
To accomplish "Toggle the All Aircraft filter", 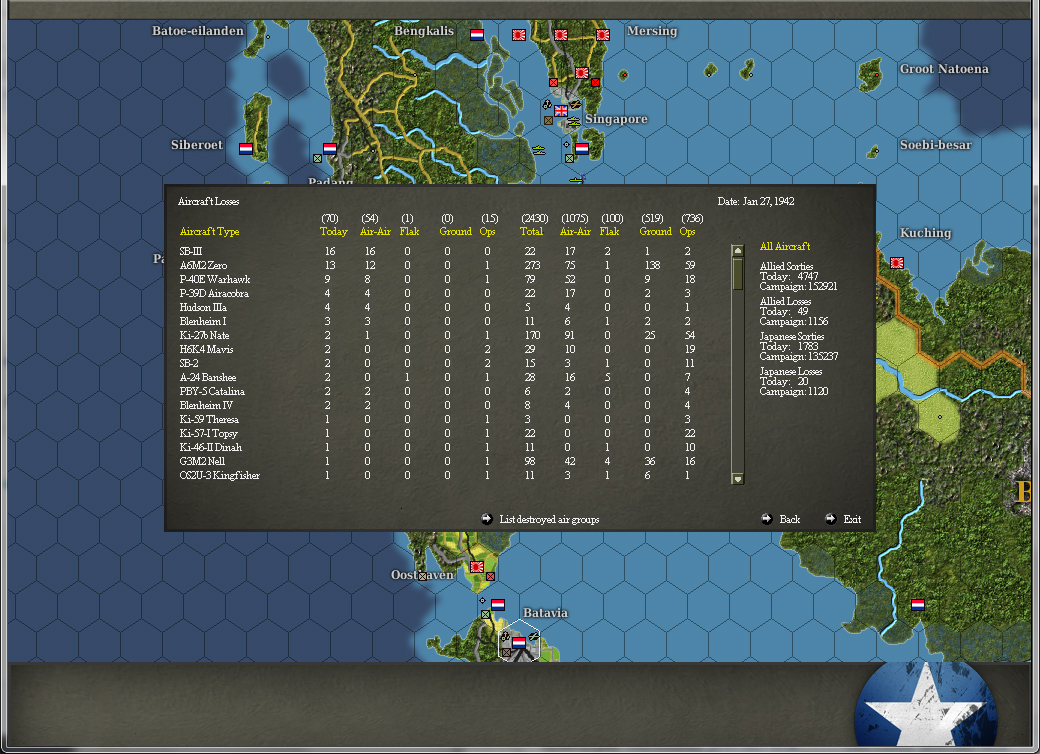I will coord(785,246).
